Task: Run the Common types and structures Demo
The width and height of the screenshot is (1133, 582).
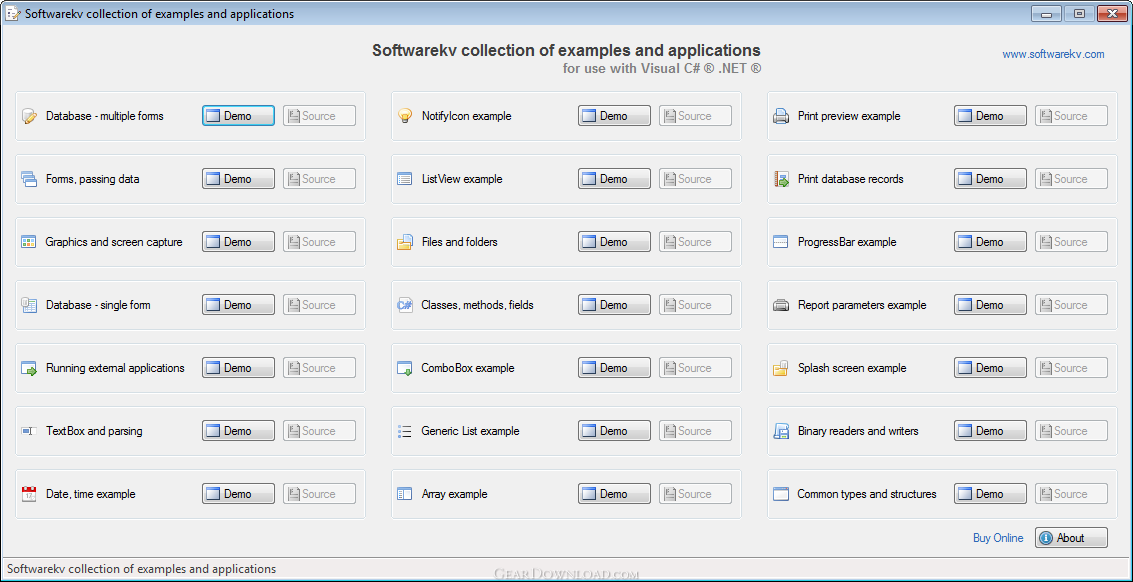Action: (991, 494)
